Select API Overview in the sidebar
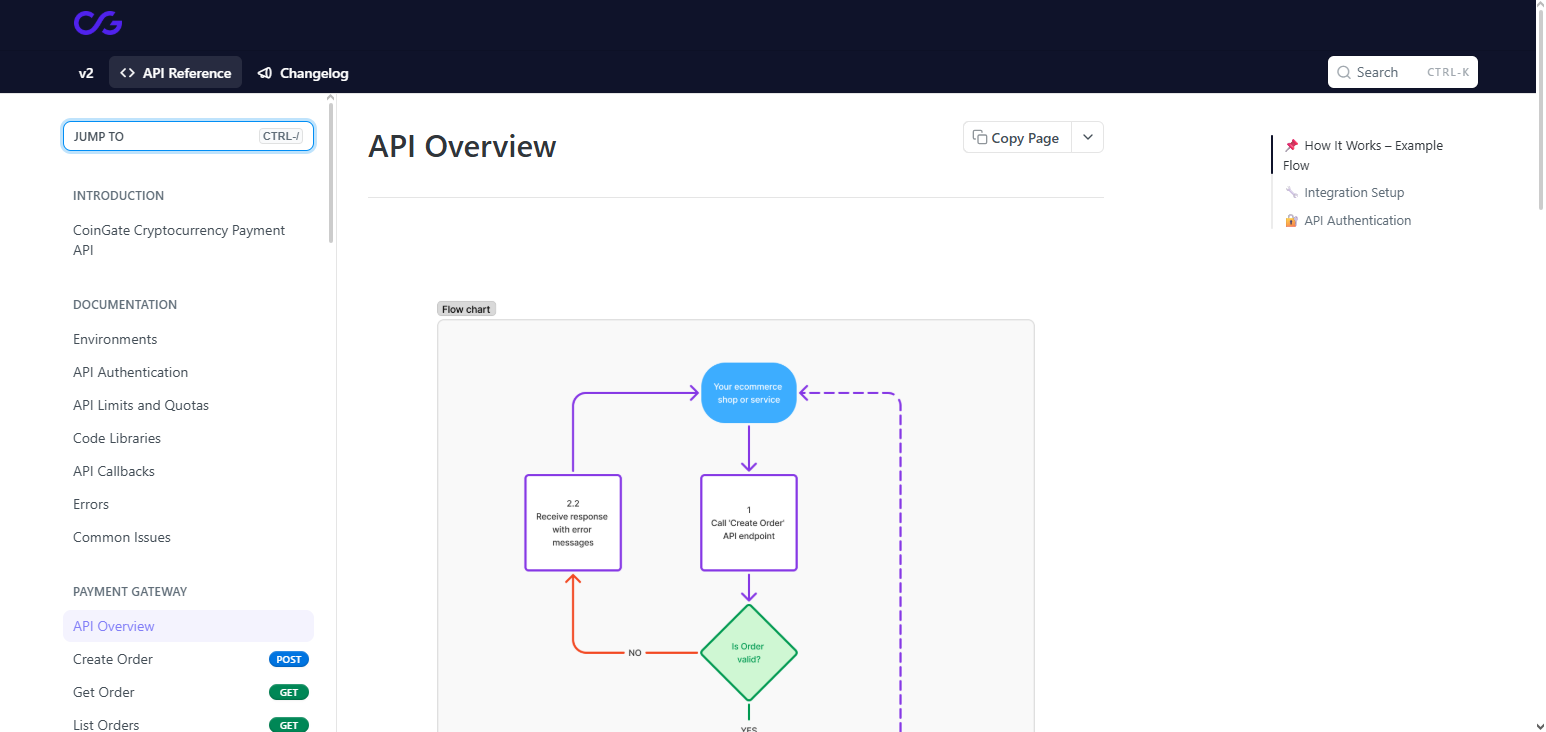The width and height of the screenshot is (1546, 732). point(188,626)
